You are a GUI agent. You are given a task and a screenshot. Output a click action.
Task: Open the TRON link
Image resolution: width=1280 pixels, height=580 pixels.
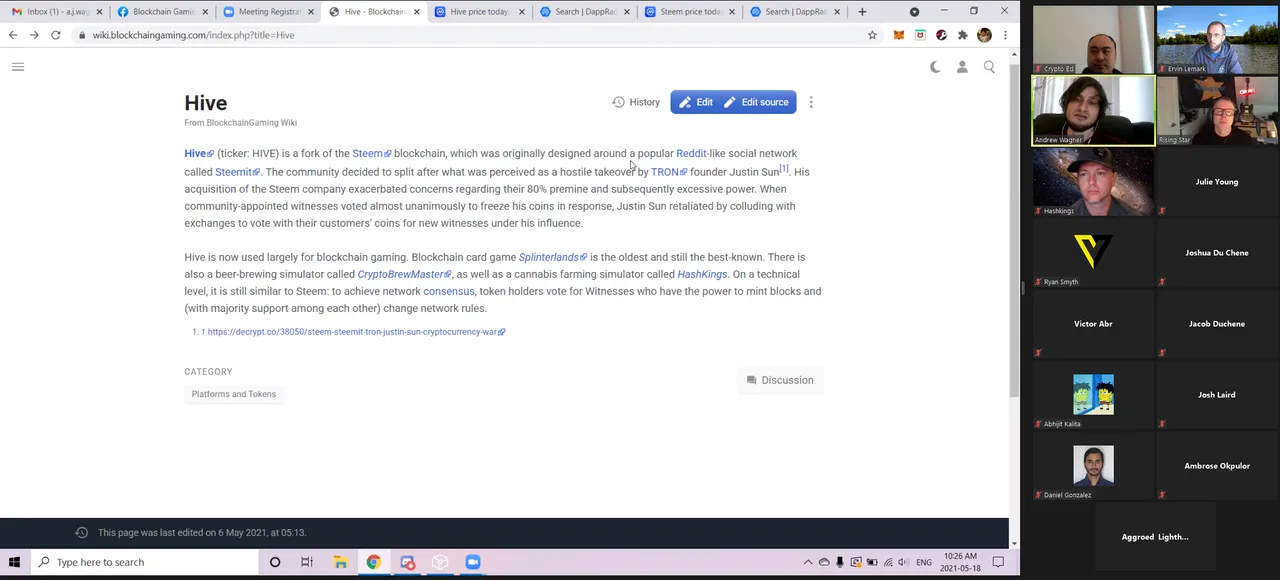pos(668,172)
